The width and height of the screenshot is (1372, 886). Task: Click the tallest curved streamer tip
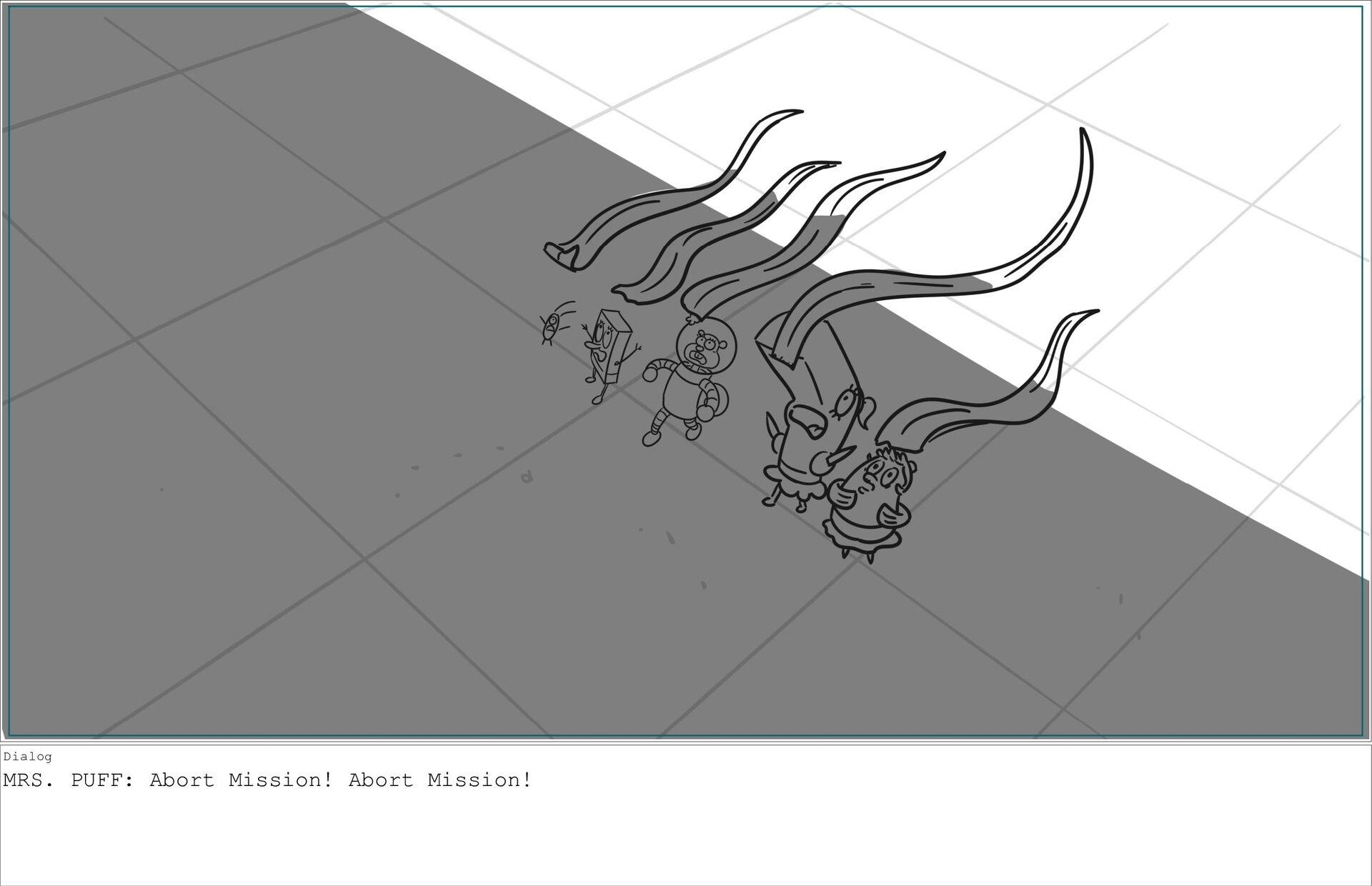[1083, 134]
